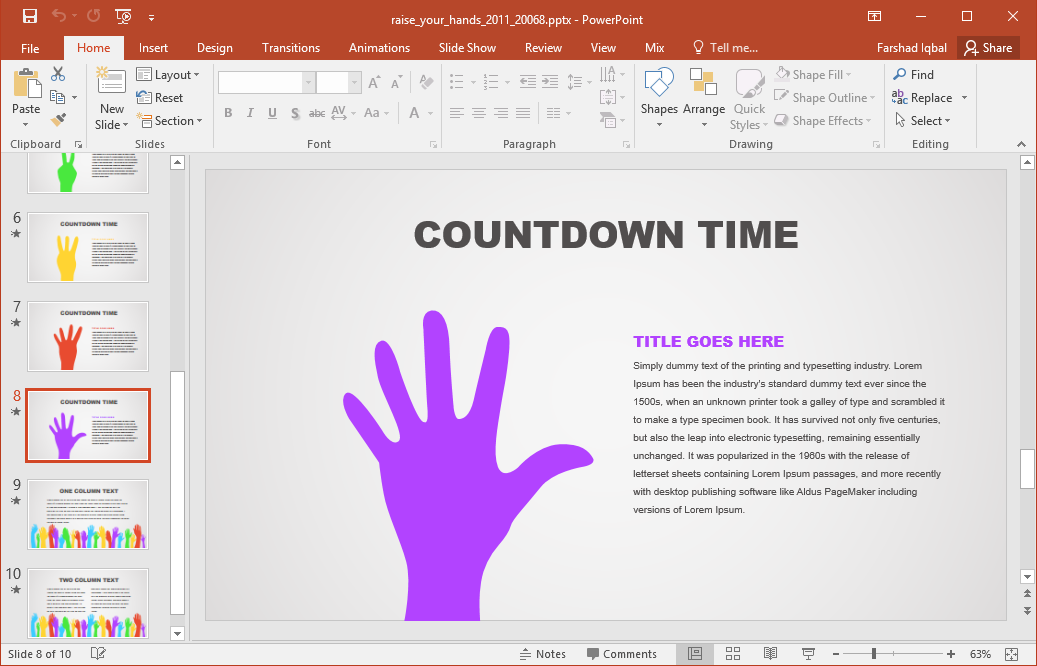Open the Section dropdown menu
1037x666 pixels.
[169, 121]
